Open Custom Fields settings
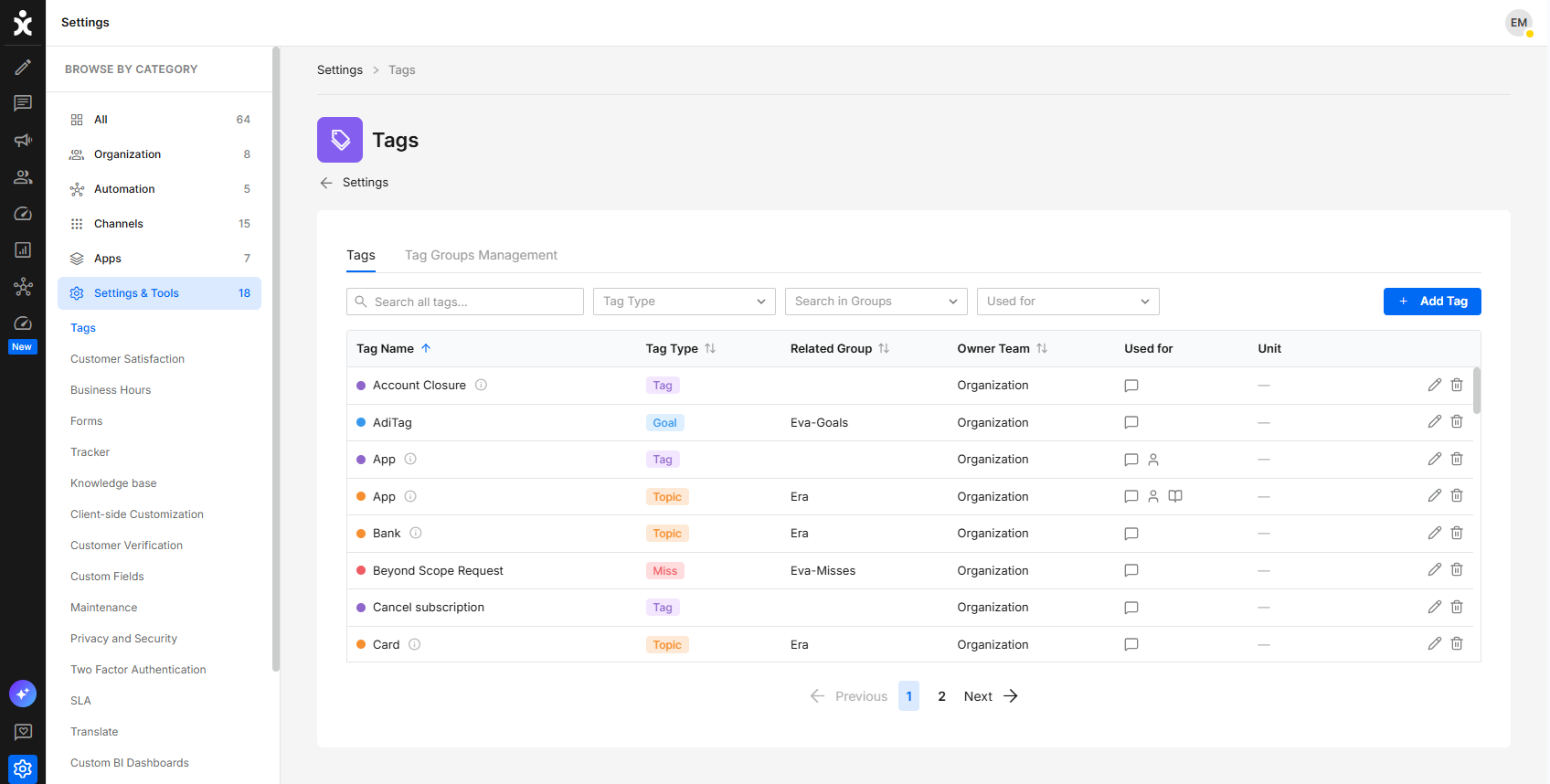The height and width of the screenshot is (784, 1550). tap(107, 577)
